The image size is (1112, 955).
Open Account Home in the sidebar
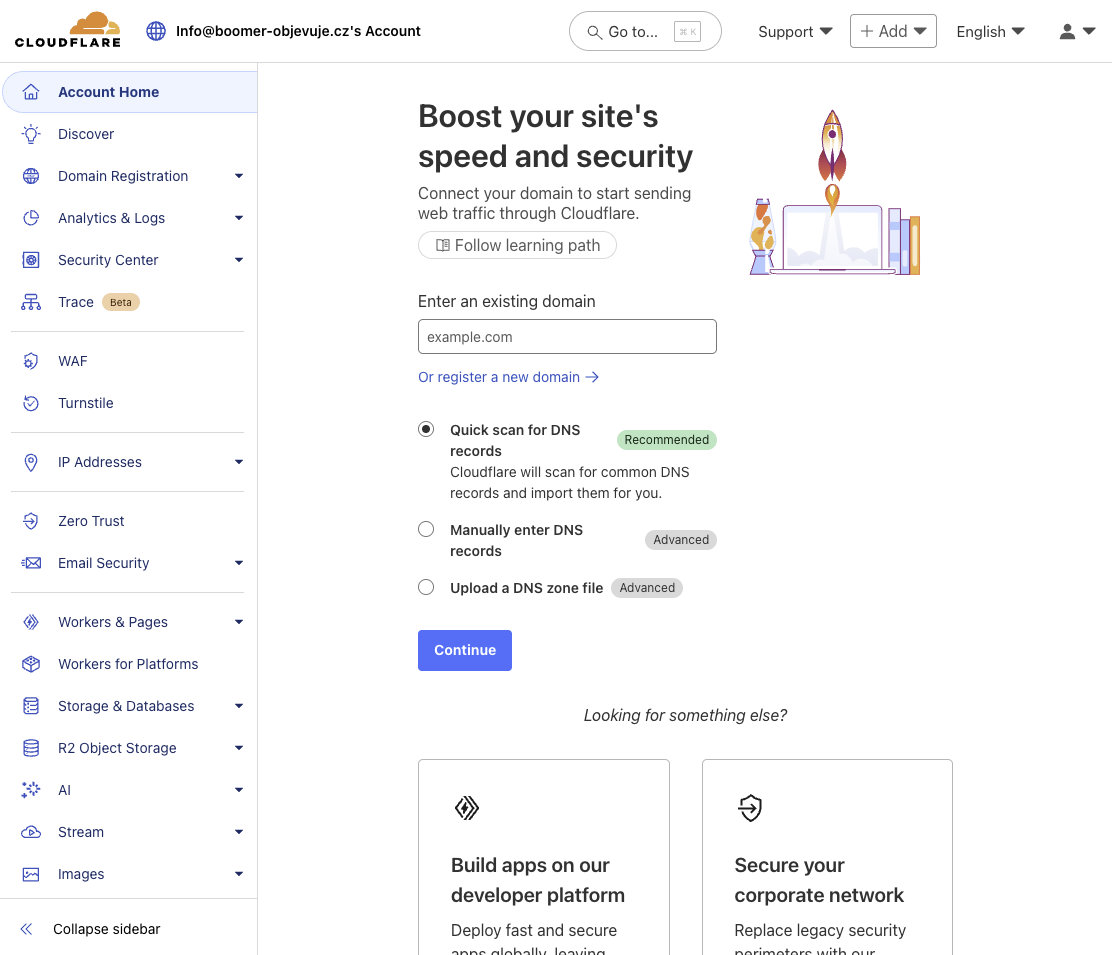pyautogui.click(x=108, y=92)
